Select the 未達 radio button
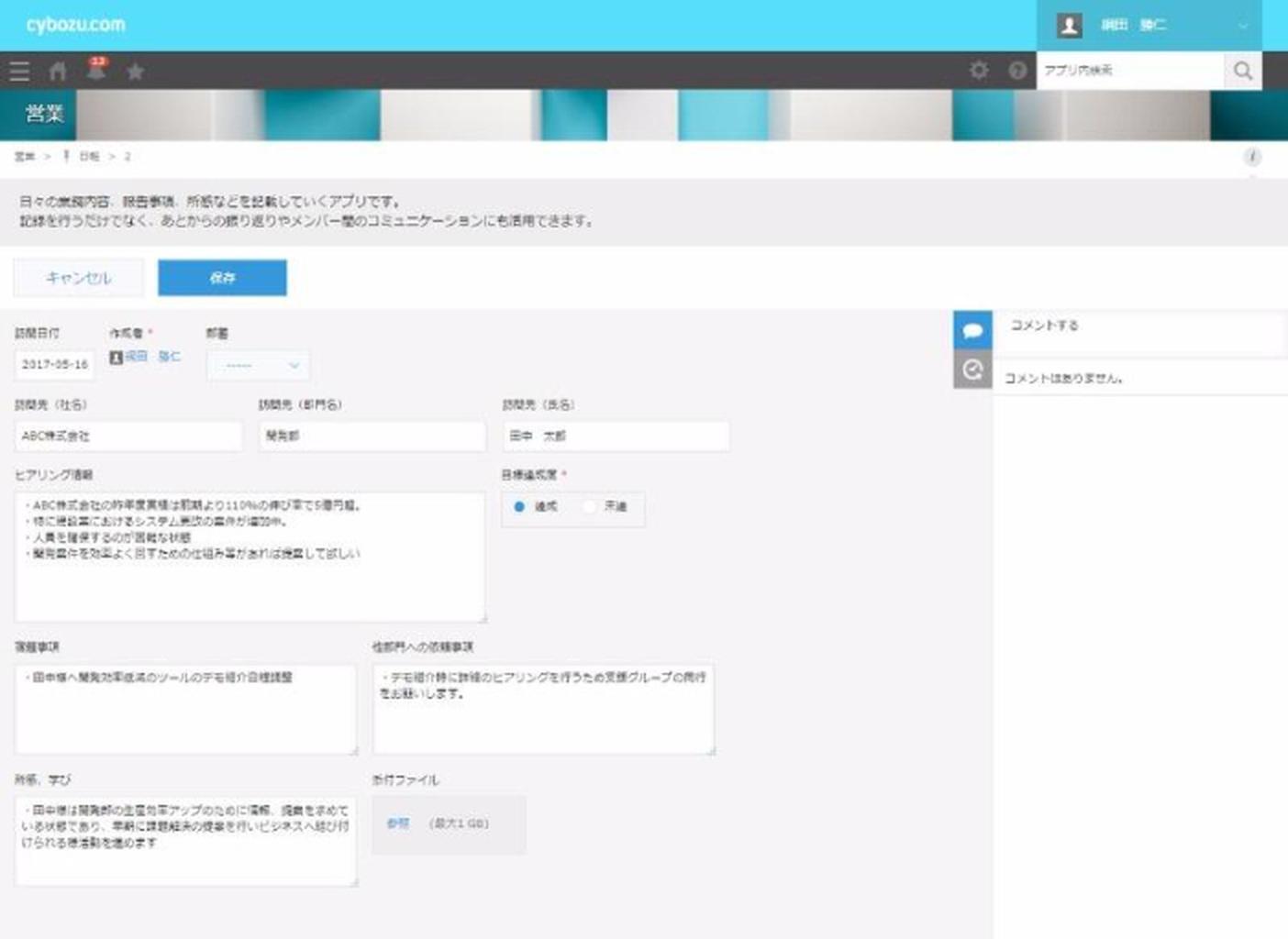This screenshot has height=939, width=1288. coord(590,507)
